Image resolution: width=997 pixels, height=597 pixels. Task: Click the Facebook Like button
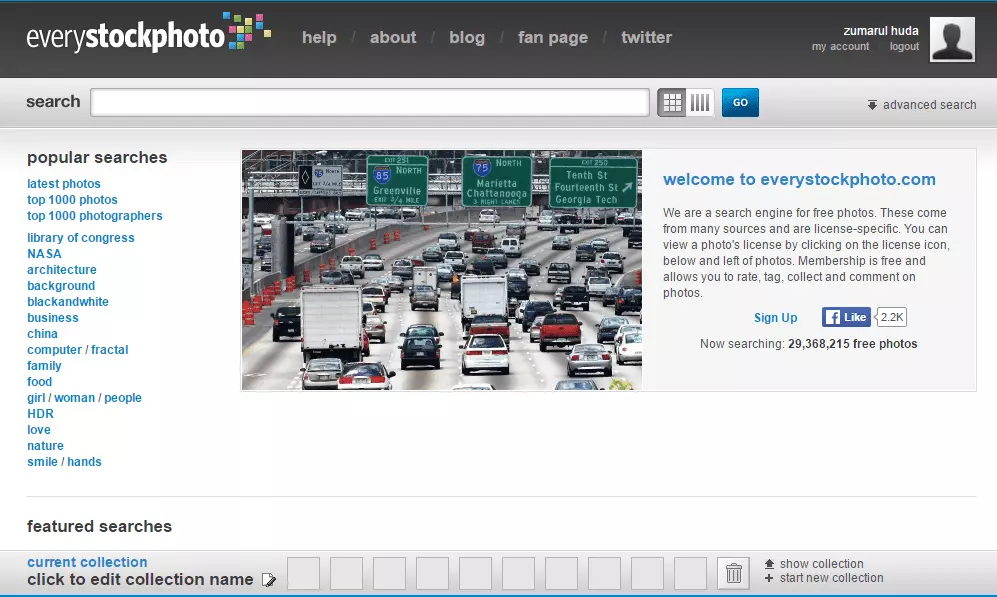tap(846, 317)
